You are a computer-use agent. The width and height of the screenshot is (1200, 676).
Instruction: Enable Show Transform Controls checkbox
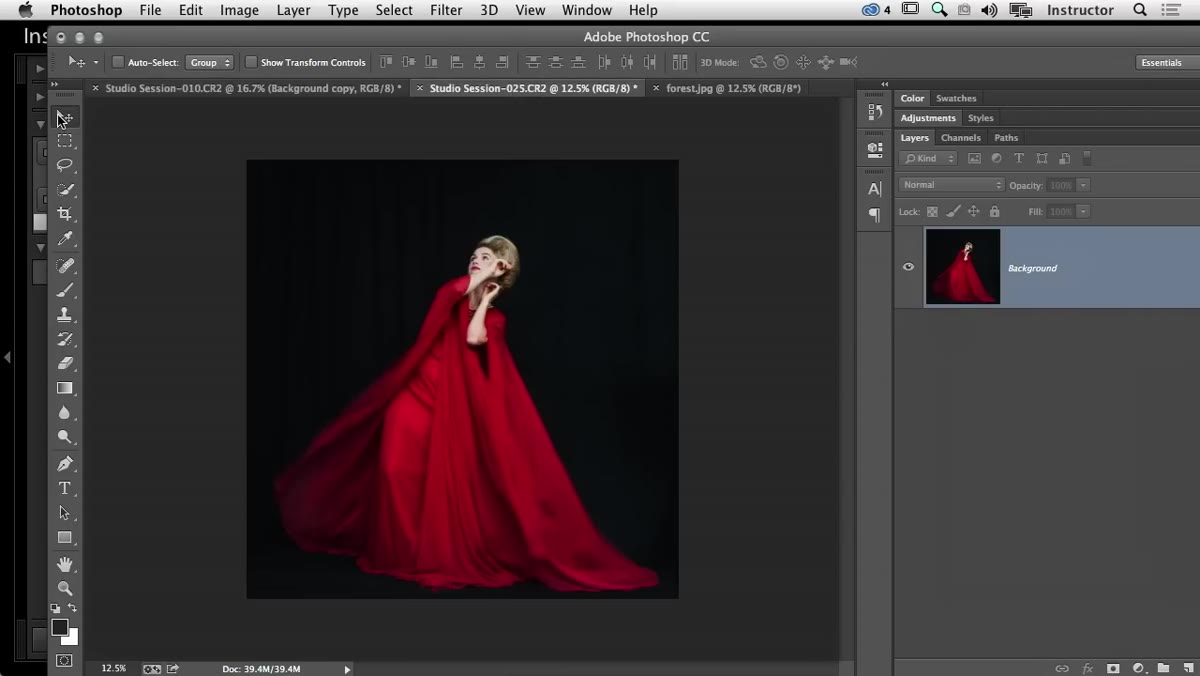(x=251, y=62)
